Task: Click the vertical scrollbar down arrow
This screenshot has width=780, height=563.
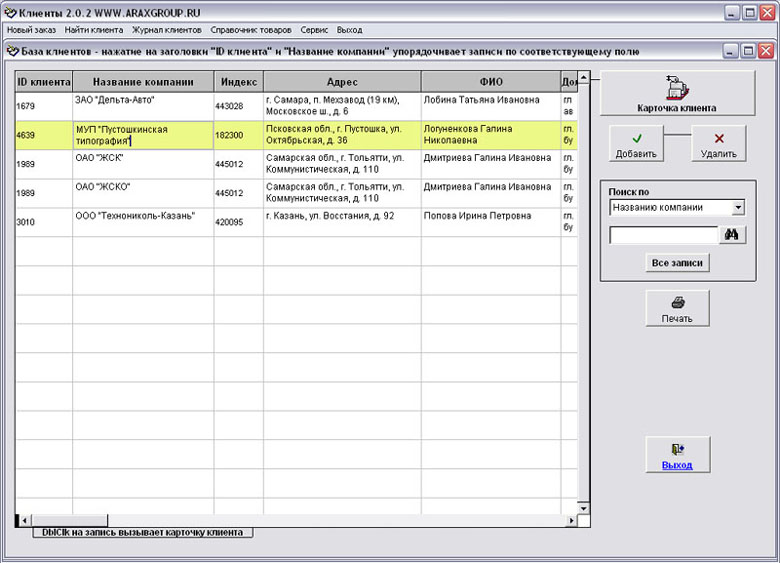Action: 584,508
